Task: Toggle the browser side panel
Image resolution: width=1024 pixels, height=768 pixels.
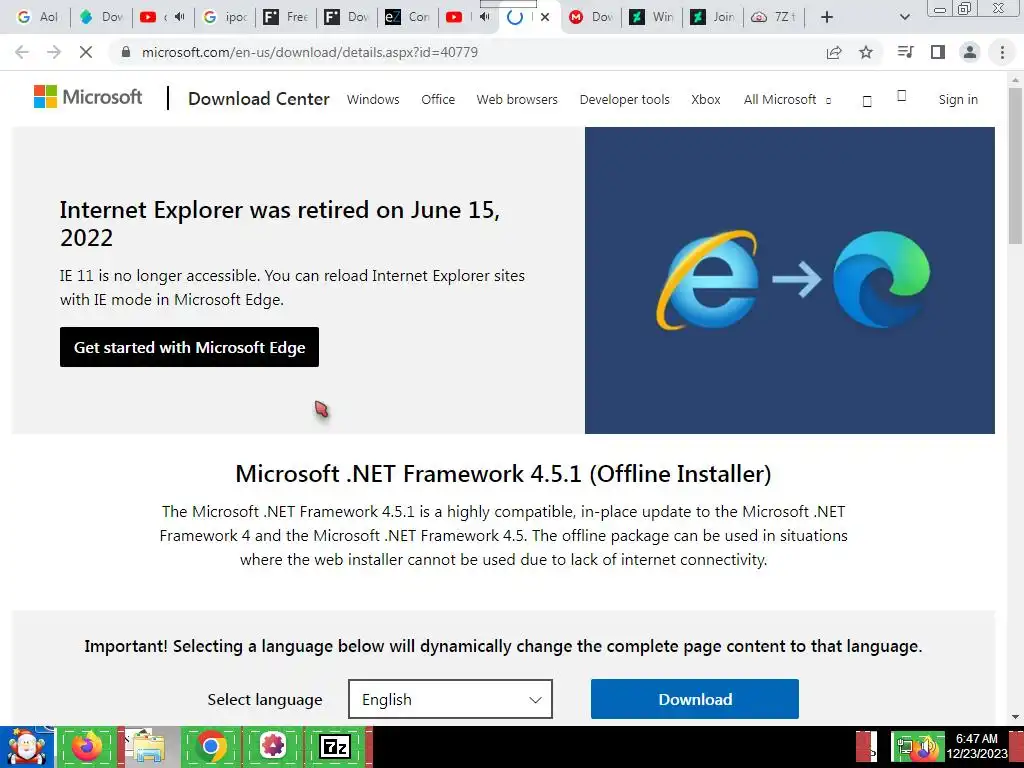Action: pos(938,52)
